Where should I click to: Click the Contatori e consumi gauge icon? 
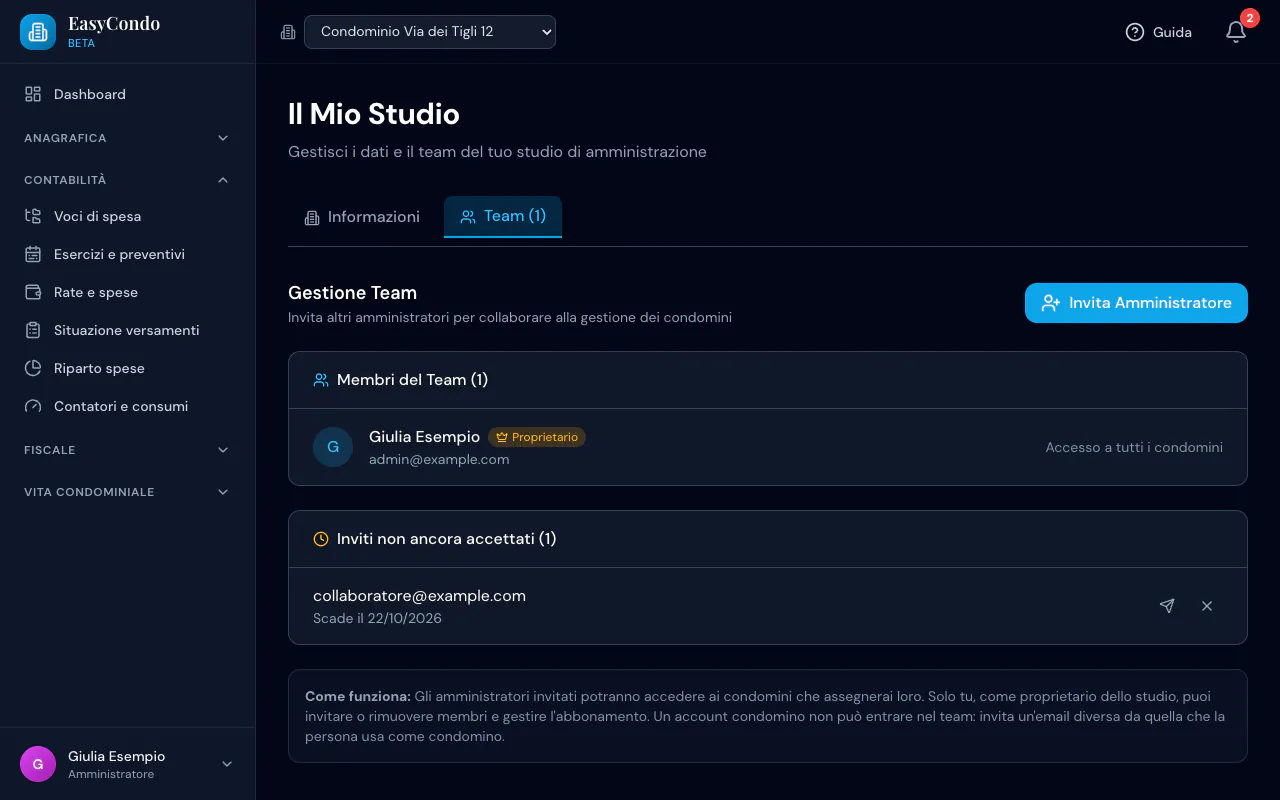[x=33, y=406]
